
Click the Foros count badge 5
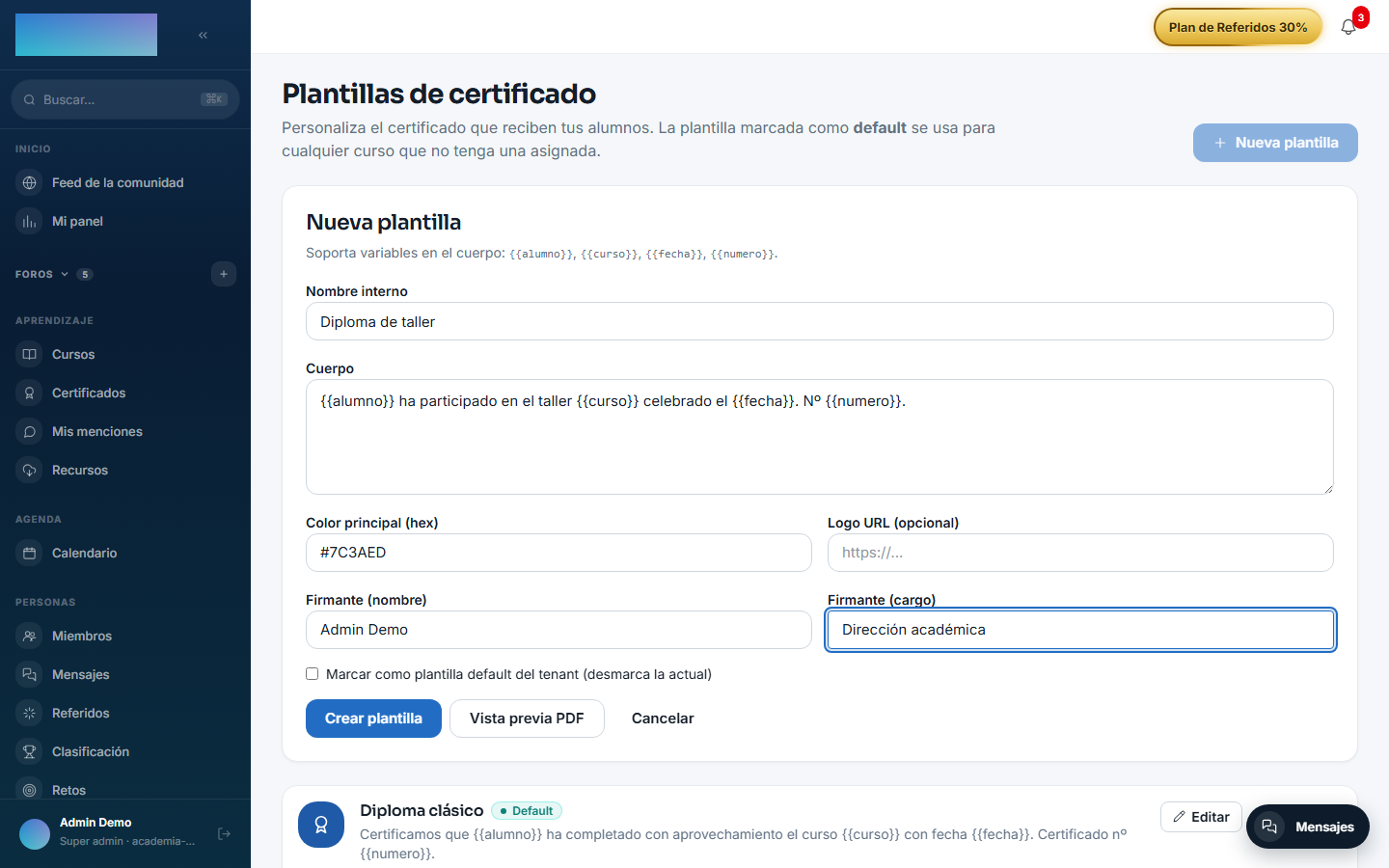[x=85, y=274]
